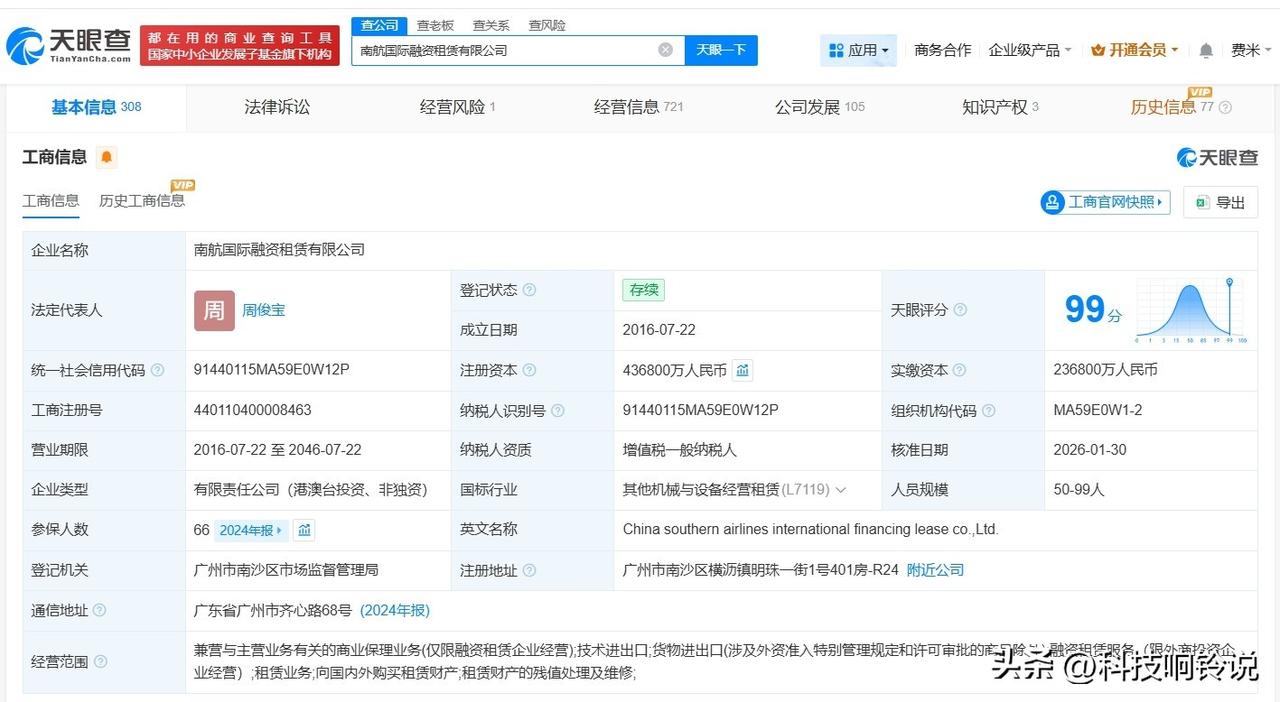The width and height of the screenshot is (1280, 702).
Task: Click the 核准日期 value 2026-01-30
Action: click(x=1090, y=450)
